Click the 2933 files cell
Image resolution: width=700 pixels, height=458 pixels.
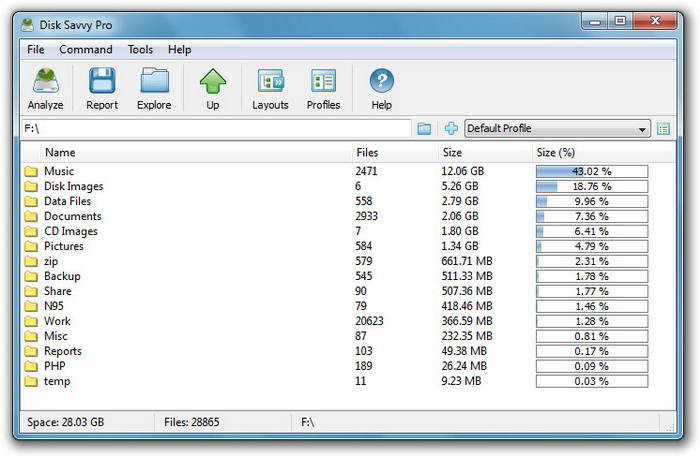pos(367,216)
